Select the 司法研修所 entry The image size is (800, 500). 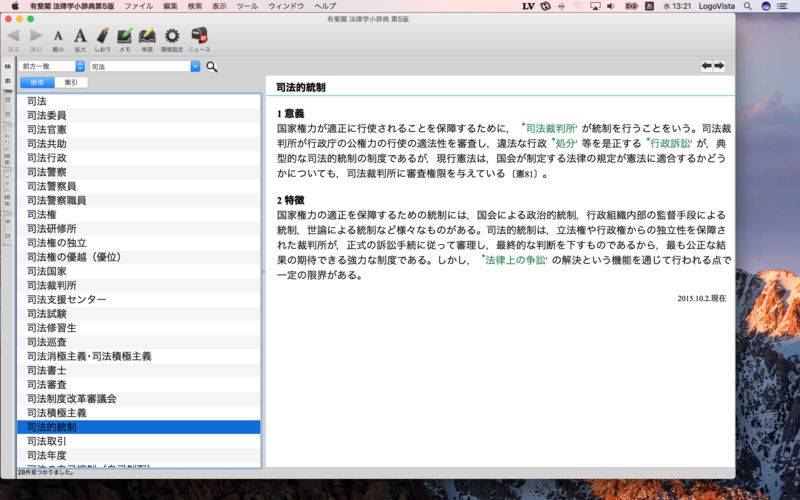139,229
